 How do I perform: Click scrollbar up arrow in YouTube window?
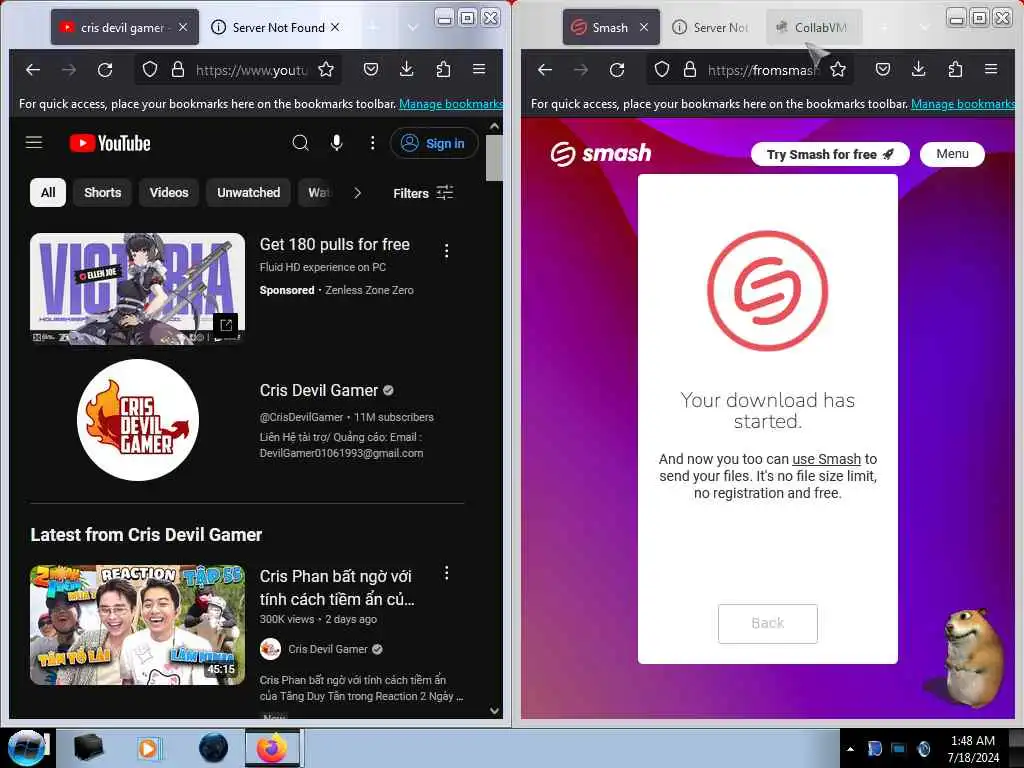click(x=494, y=126)
